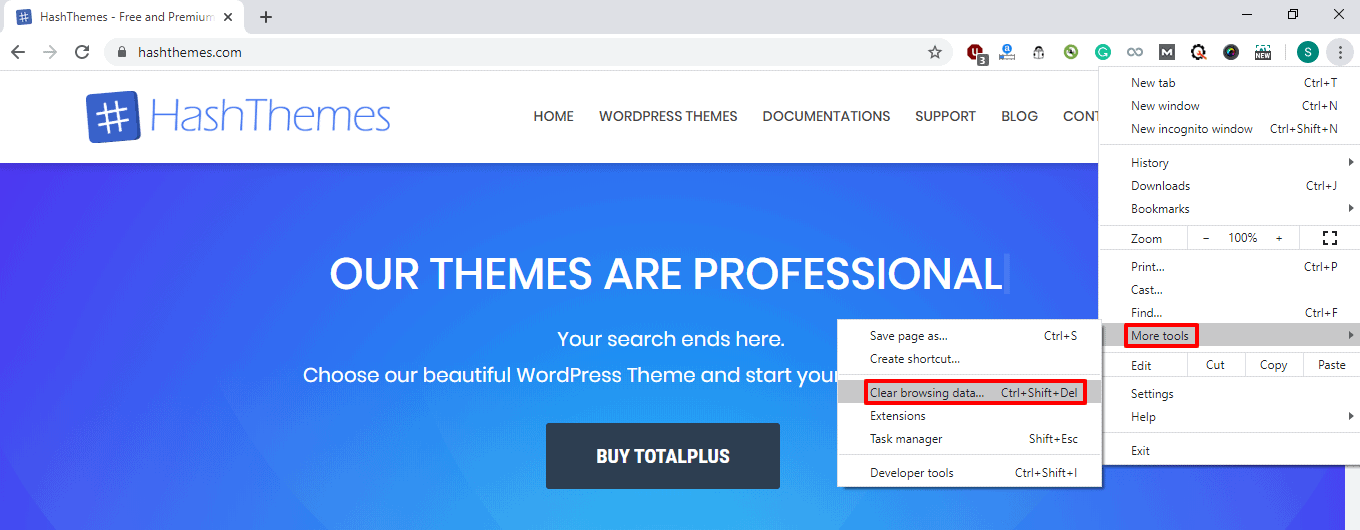Go to DOCUMENTATIONS nav link
This screenshot has width=1360, height=530.
(826, 116)
